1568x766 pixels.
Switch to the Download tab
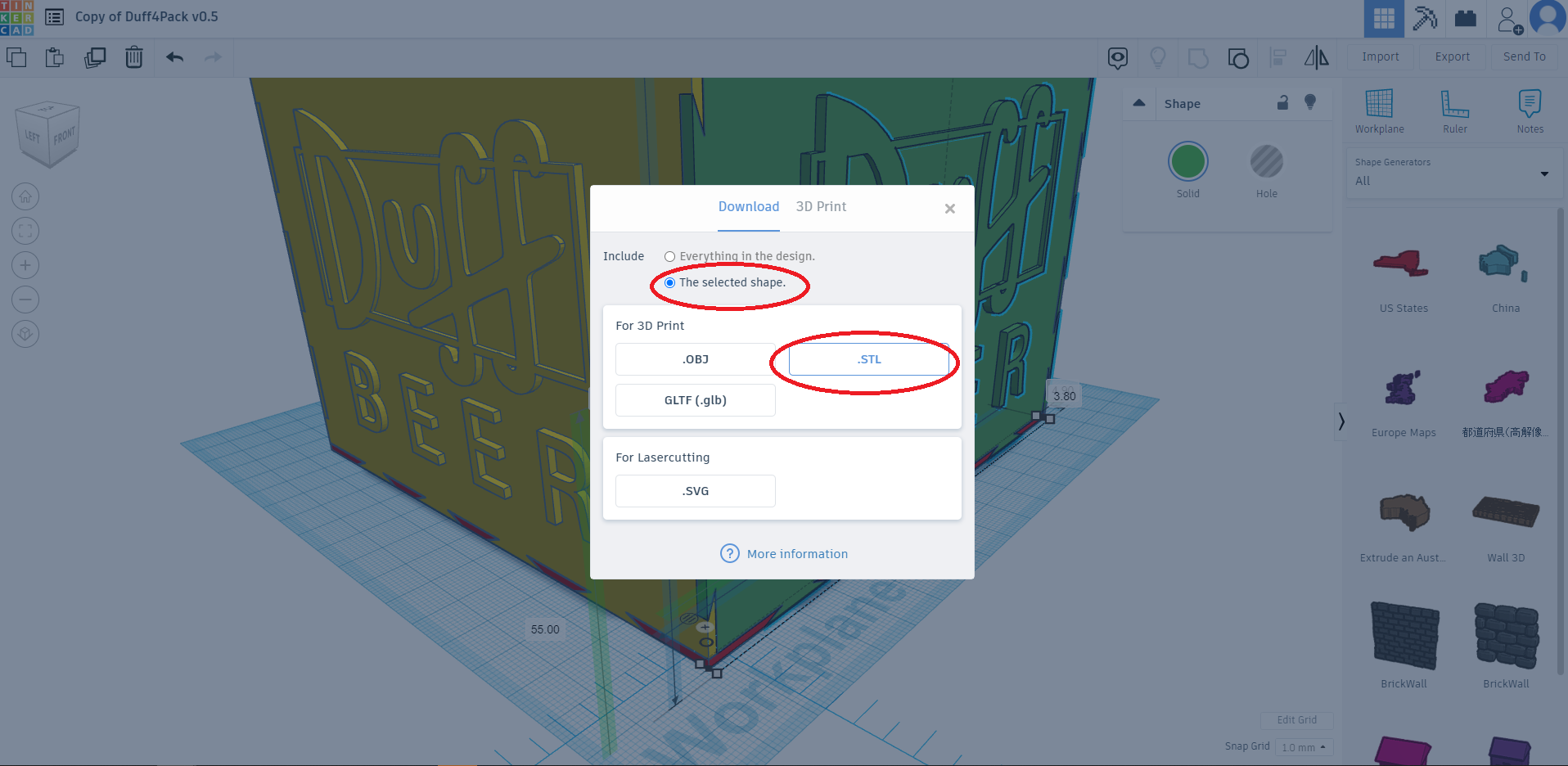pos(748,207)
